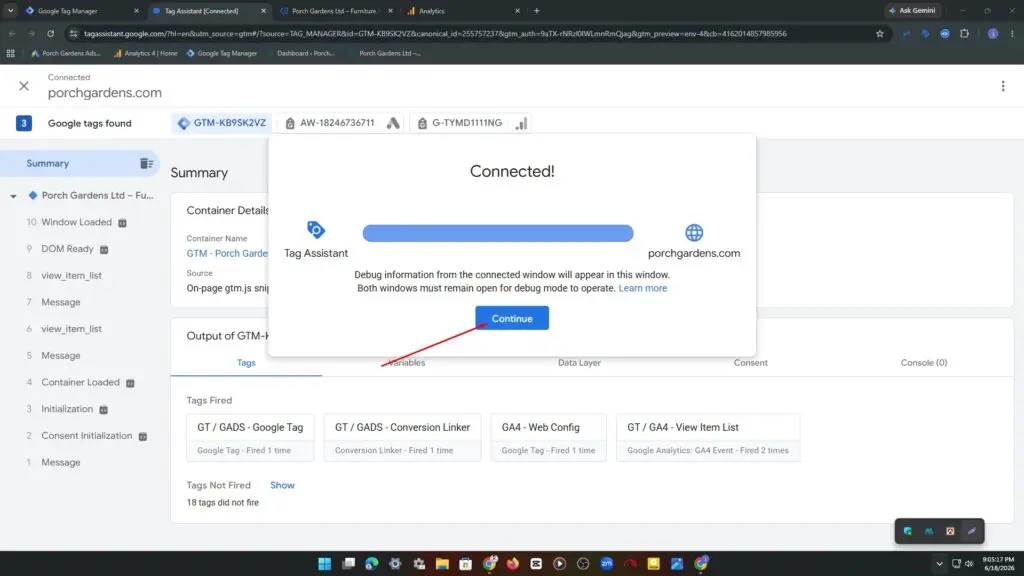Open Task View from the taskbar
Viewport: 1024px width, 576px height.
point(348,564)
